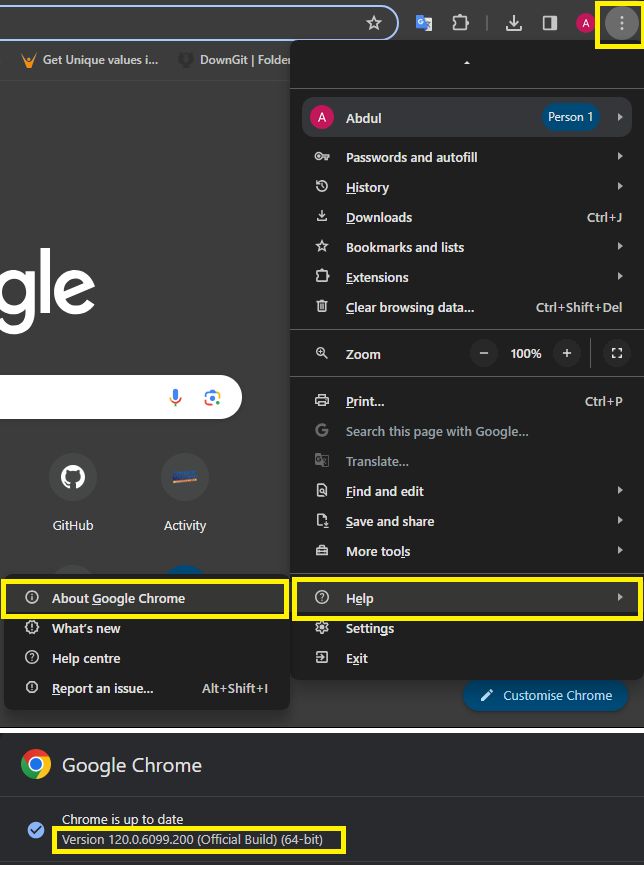Start voice search with the microphone icon
Viewport: 644px width, 874px height.
pyautogui.click(x=175, y=397)
